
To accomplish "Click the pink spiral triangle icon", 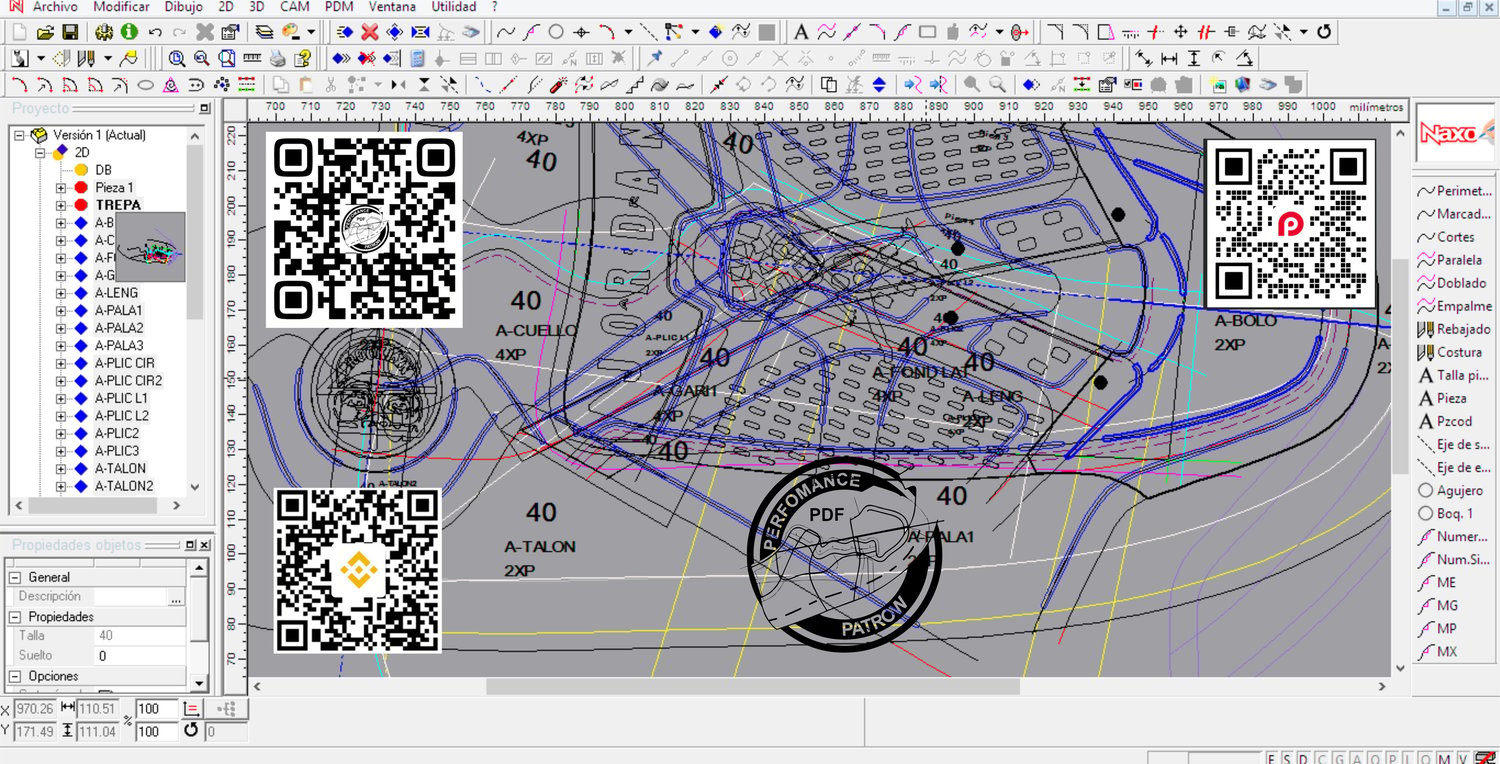I will pyautogui.click(x=171, y=84).
